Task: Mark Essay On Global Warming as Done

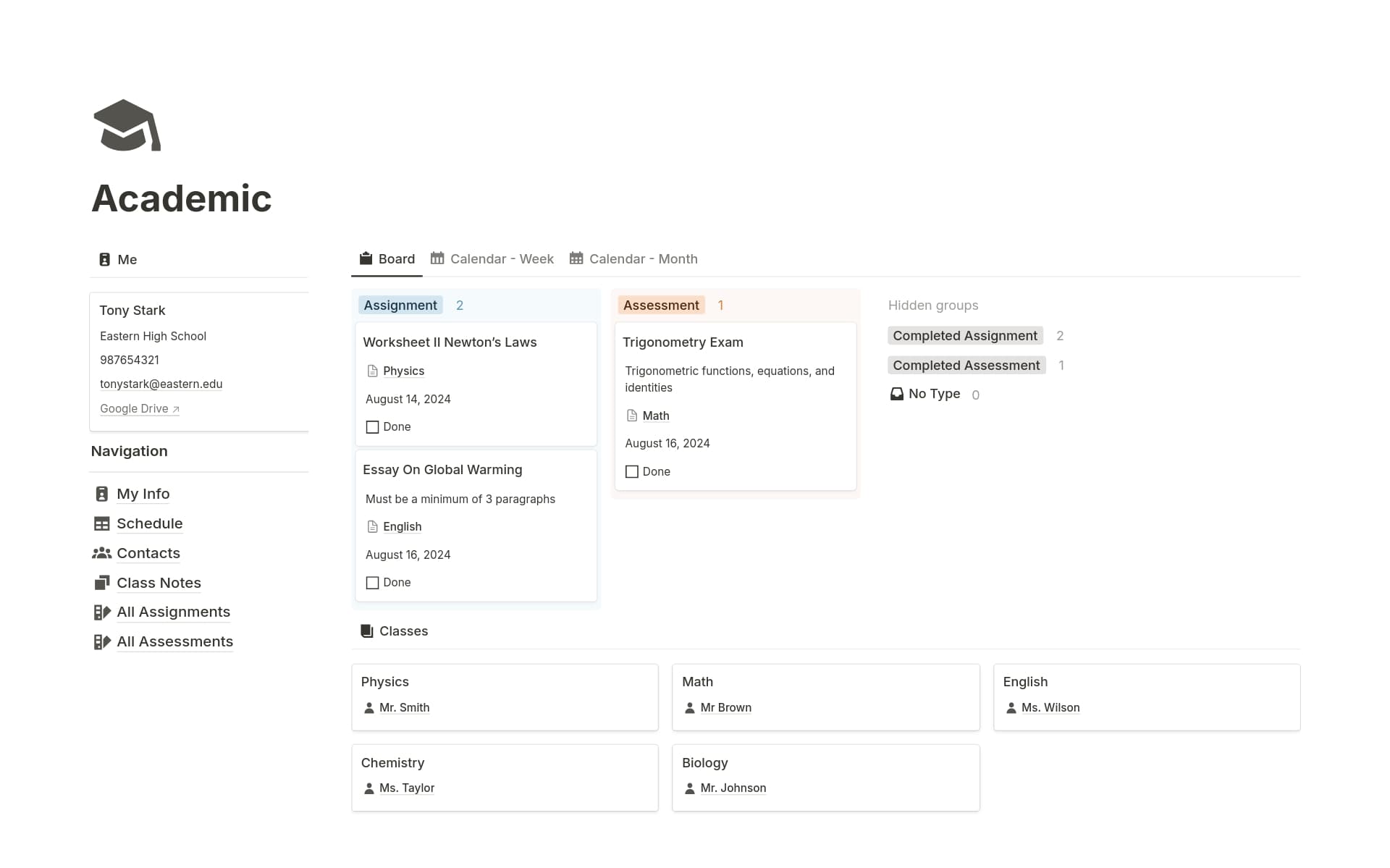Action: point(373,583)
